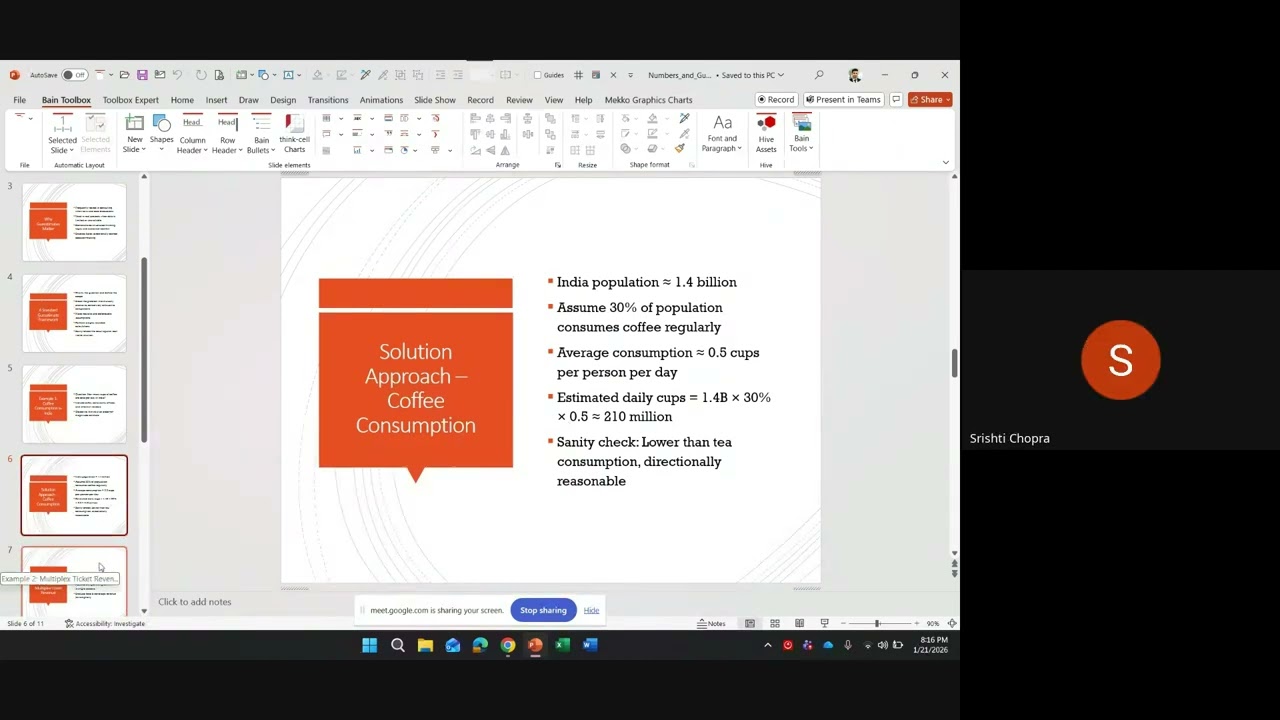Open the comments pane icon
Viewport: 1280px width, 720px height.
896,100
